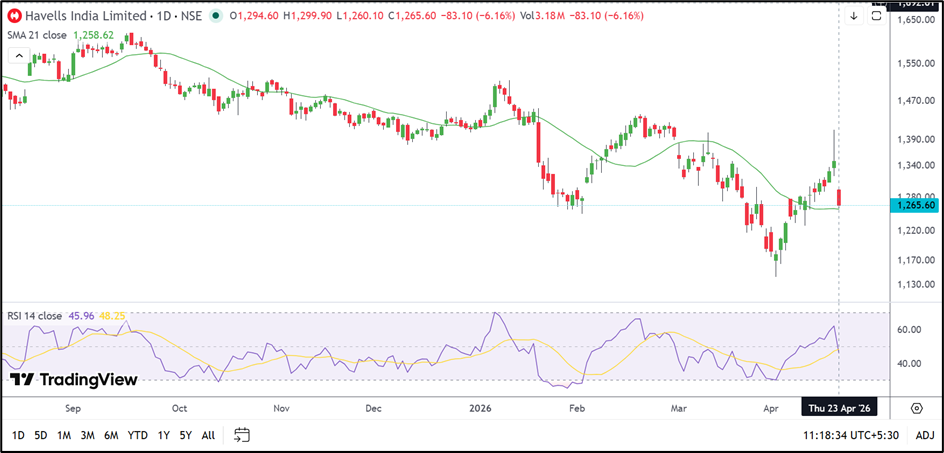The image size is (944, 453).
Task: Select the SMA 21 close indicator legend
Action: point(38,35)
